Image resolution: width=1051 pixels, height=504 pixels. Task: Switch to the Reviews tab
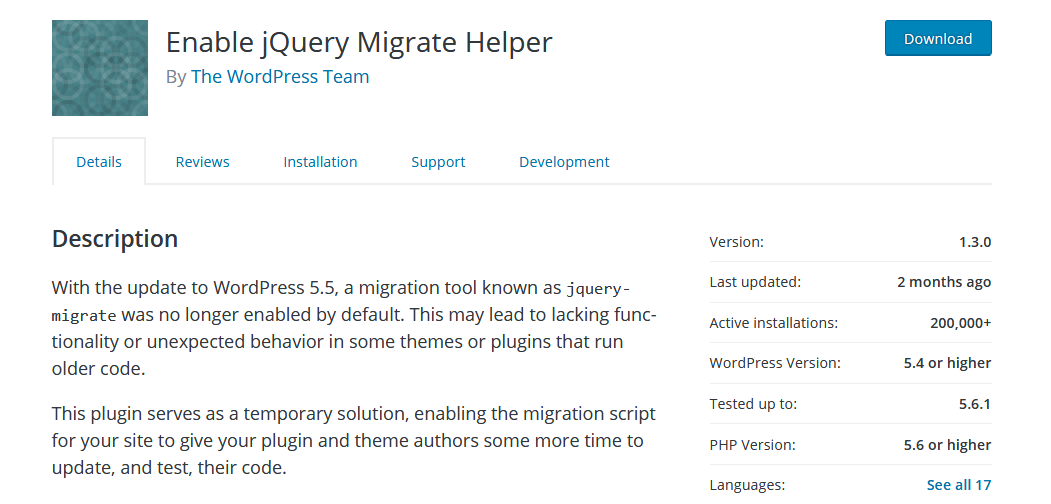coord(202,162)
